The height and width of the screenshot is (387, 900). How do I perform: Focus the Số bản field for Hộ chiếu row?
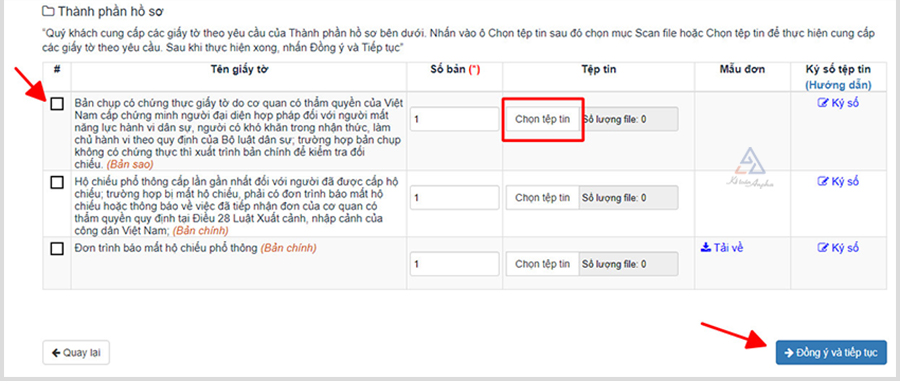click(x=455, y=198)
